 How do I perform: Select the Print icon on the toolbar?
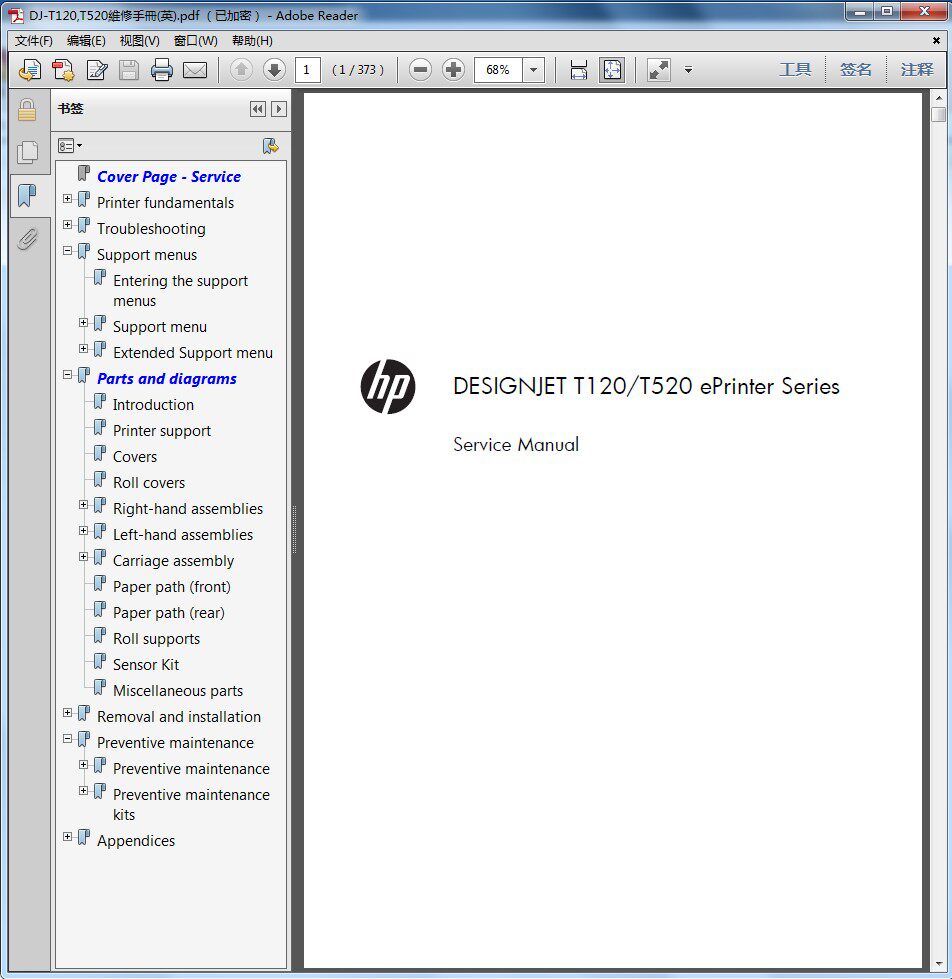162,70
